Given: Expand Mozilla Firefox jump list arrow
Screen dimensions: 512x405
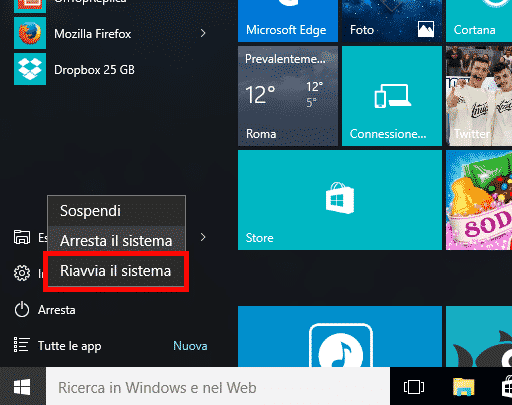Looking at the screenshot, I should (203, 33).
